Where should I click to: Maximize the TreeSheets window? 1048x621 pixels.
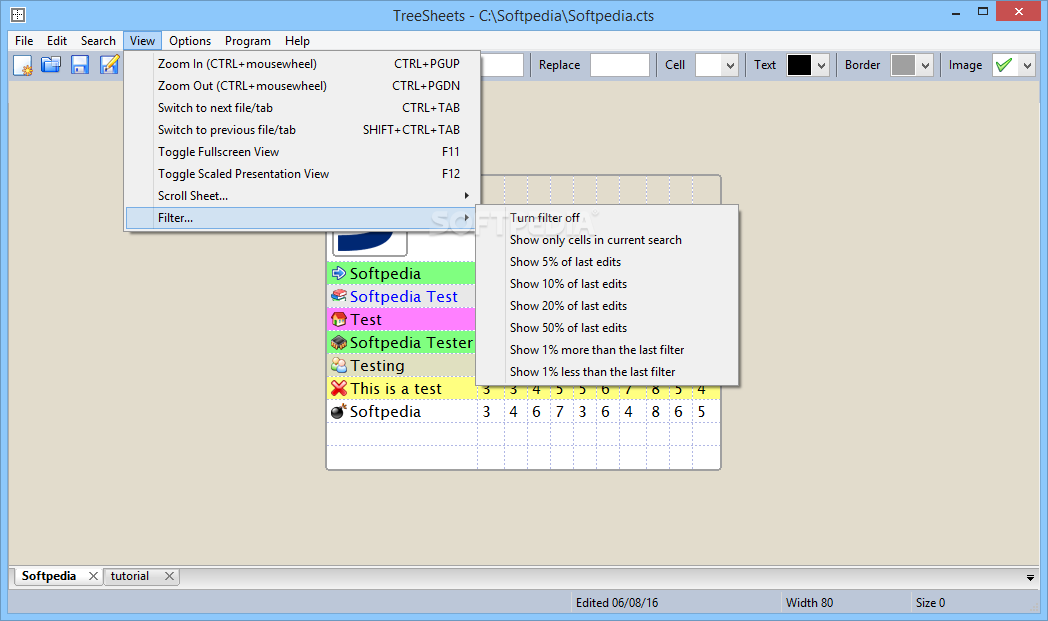pos(982,11)
